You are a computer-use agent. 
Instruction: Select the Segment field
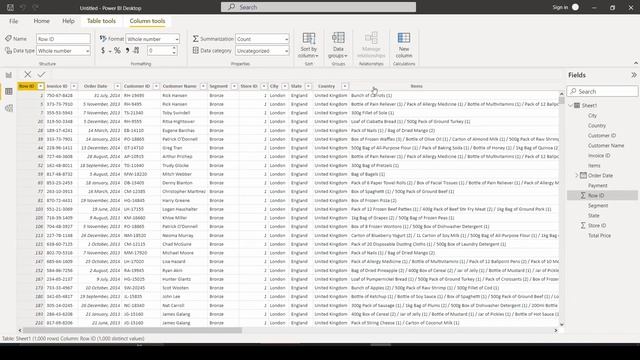point(598,205)
